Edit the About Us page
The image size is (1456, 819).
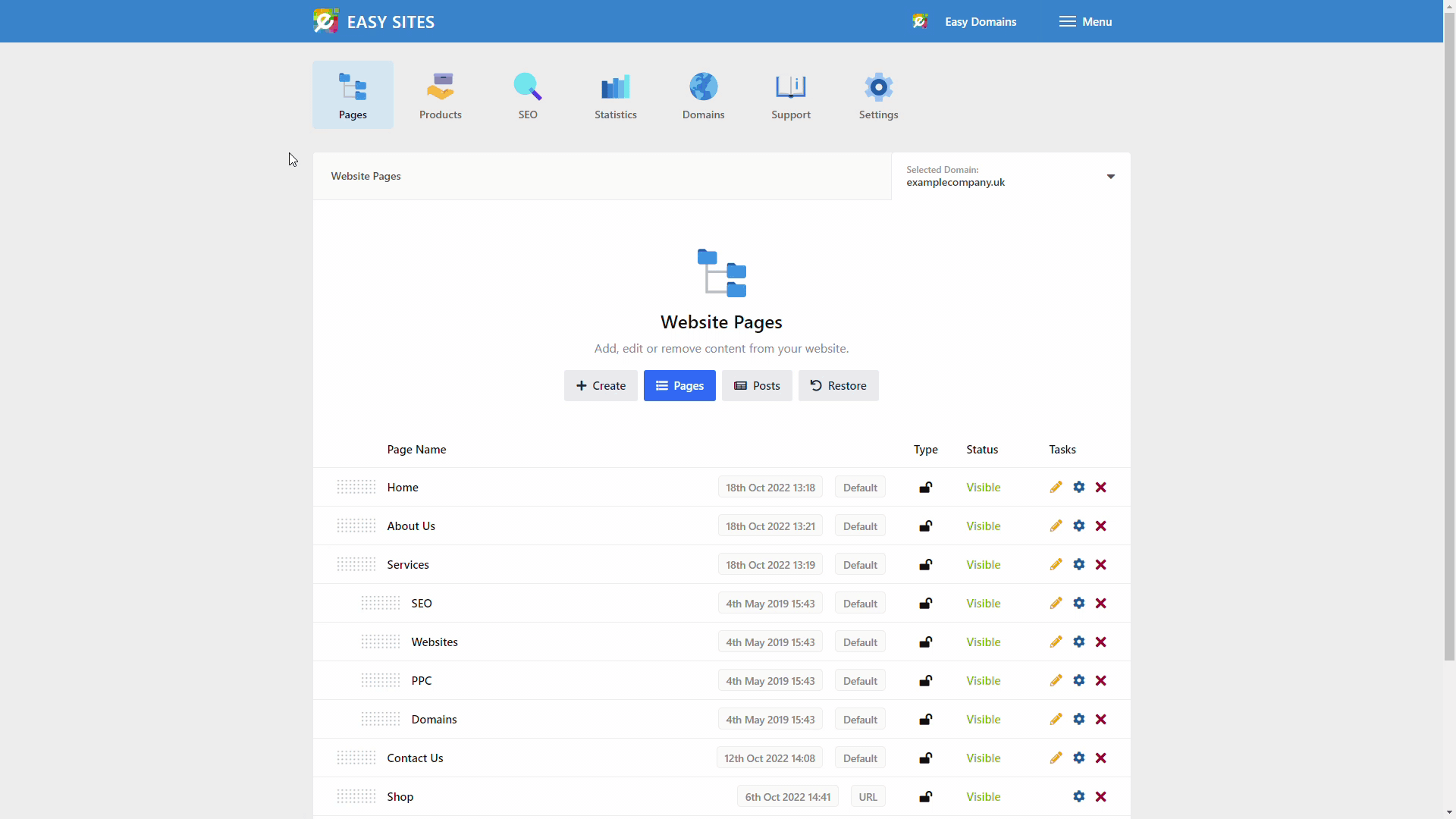1056,526
